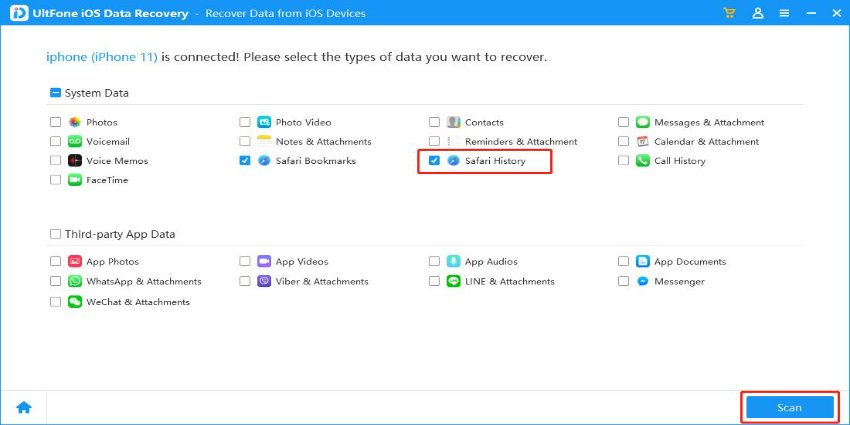Toggle the System Data select-all checkbox
Screen dimensions: 850x425
54,93
